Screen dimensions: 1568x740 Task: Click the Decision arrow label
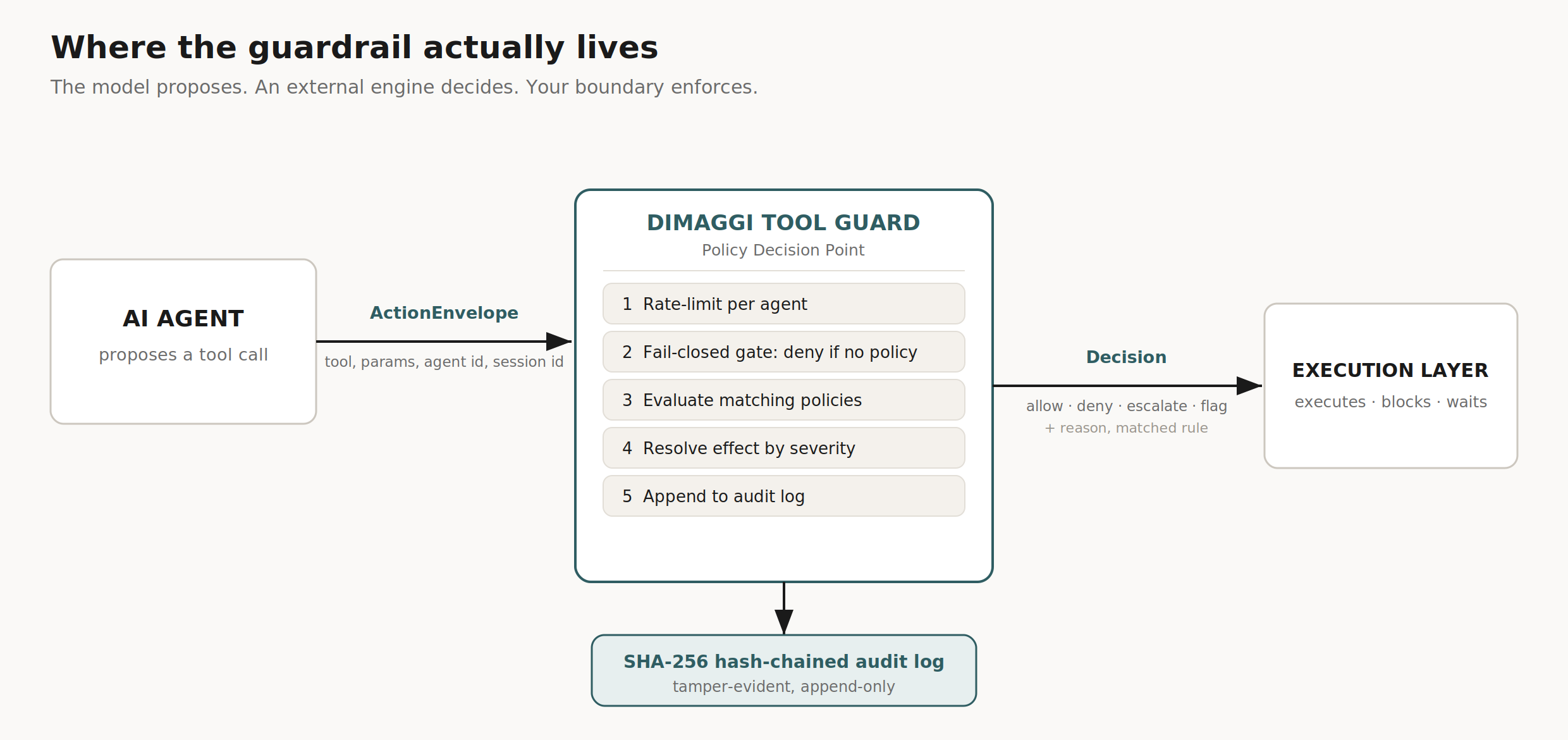coord(1126,357)
